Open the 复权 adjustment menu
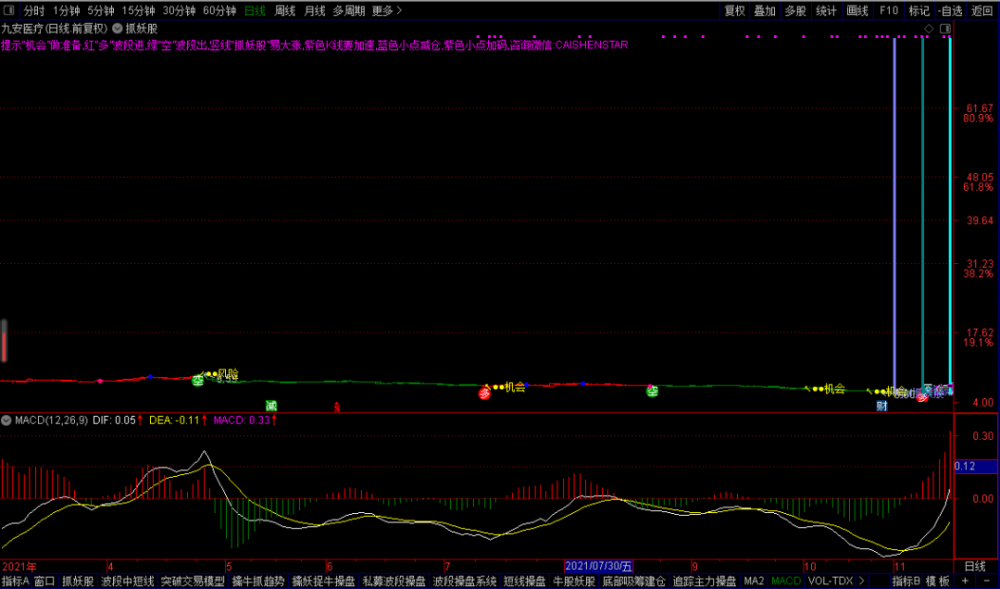The width and height of the screenshot is (1000, 589). [x=735, y=11]
